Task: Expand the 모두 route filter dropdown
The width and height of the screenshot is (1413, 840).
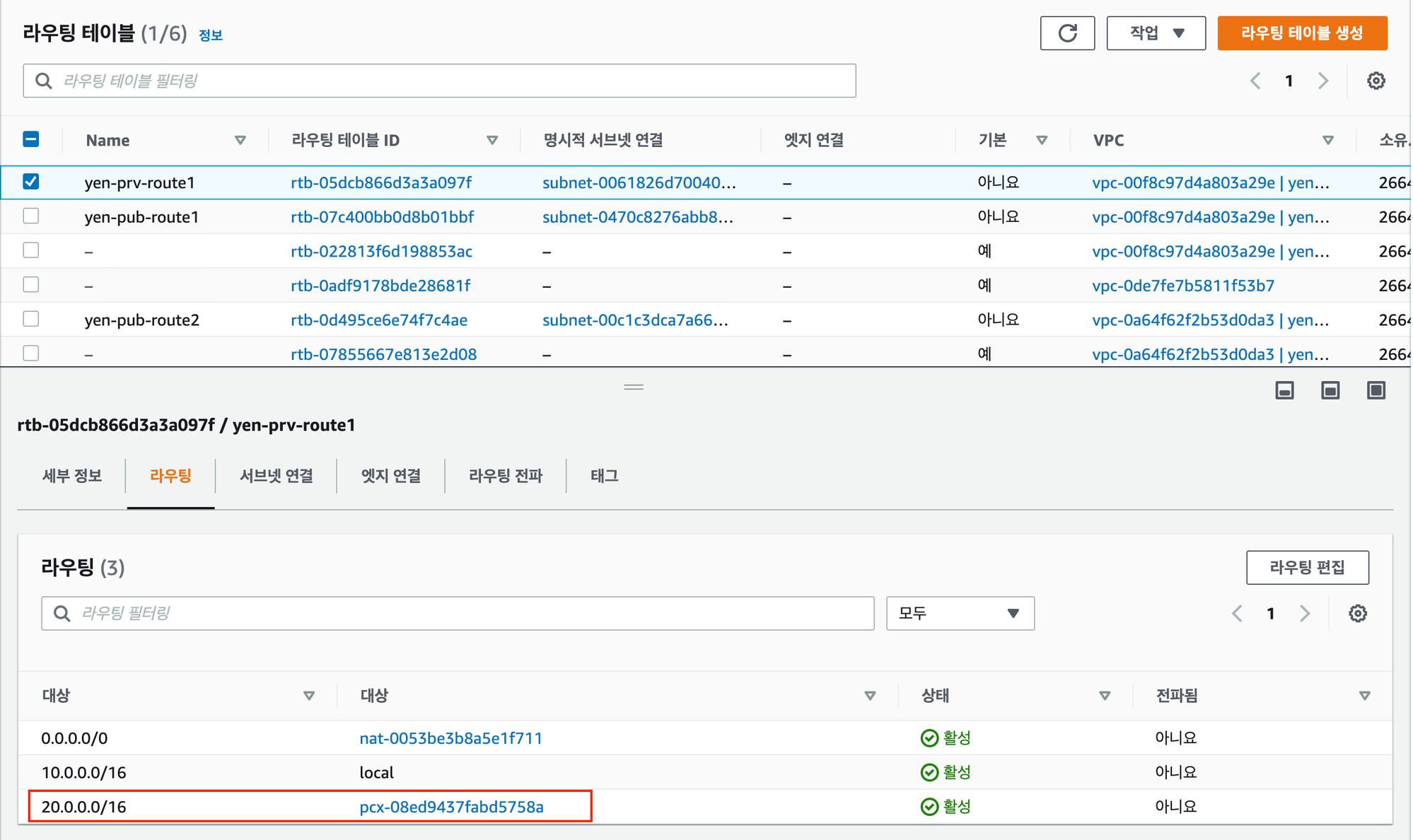Action: coord(960,613)
